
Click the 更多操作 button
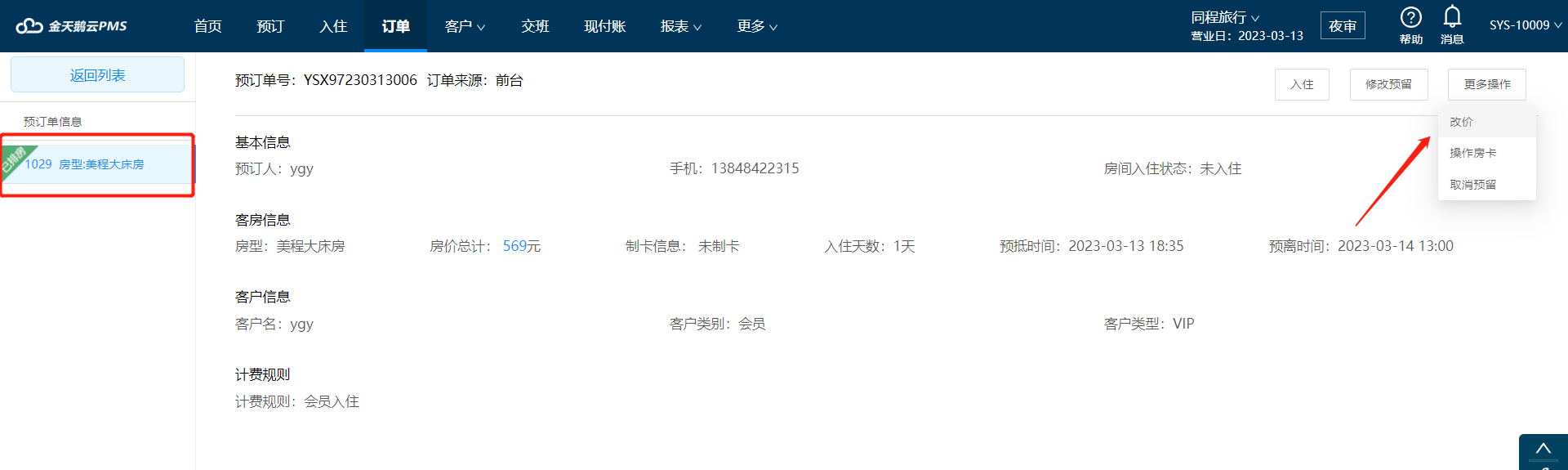[x=1487, y=84]
